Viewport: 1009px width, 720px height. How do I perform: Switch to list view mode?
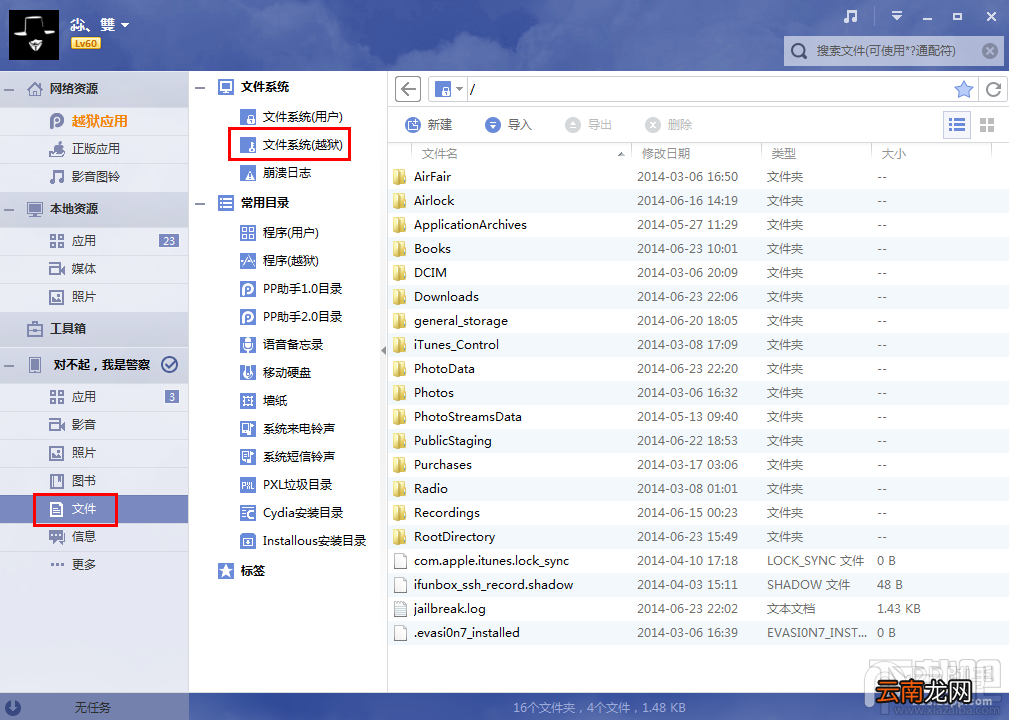(957, 125)
